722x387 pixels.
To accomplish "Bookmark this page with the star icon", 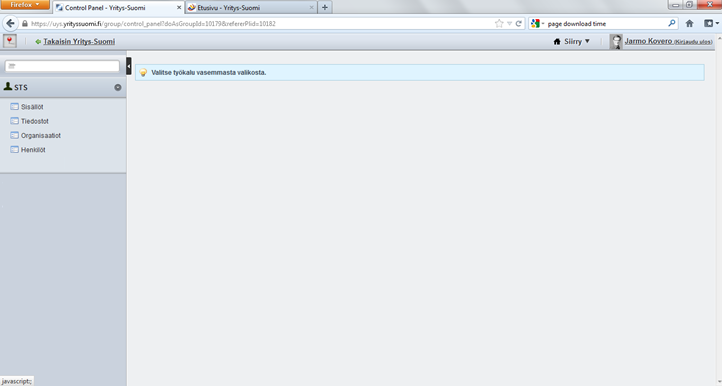I will (x=499, y=23).
